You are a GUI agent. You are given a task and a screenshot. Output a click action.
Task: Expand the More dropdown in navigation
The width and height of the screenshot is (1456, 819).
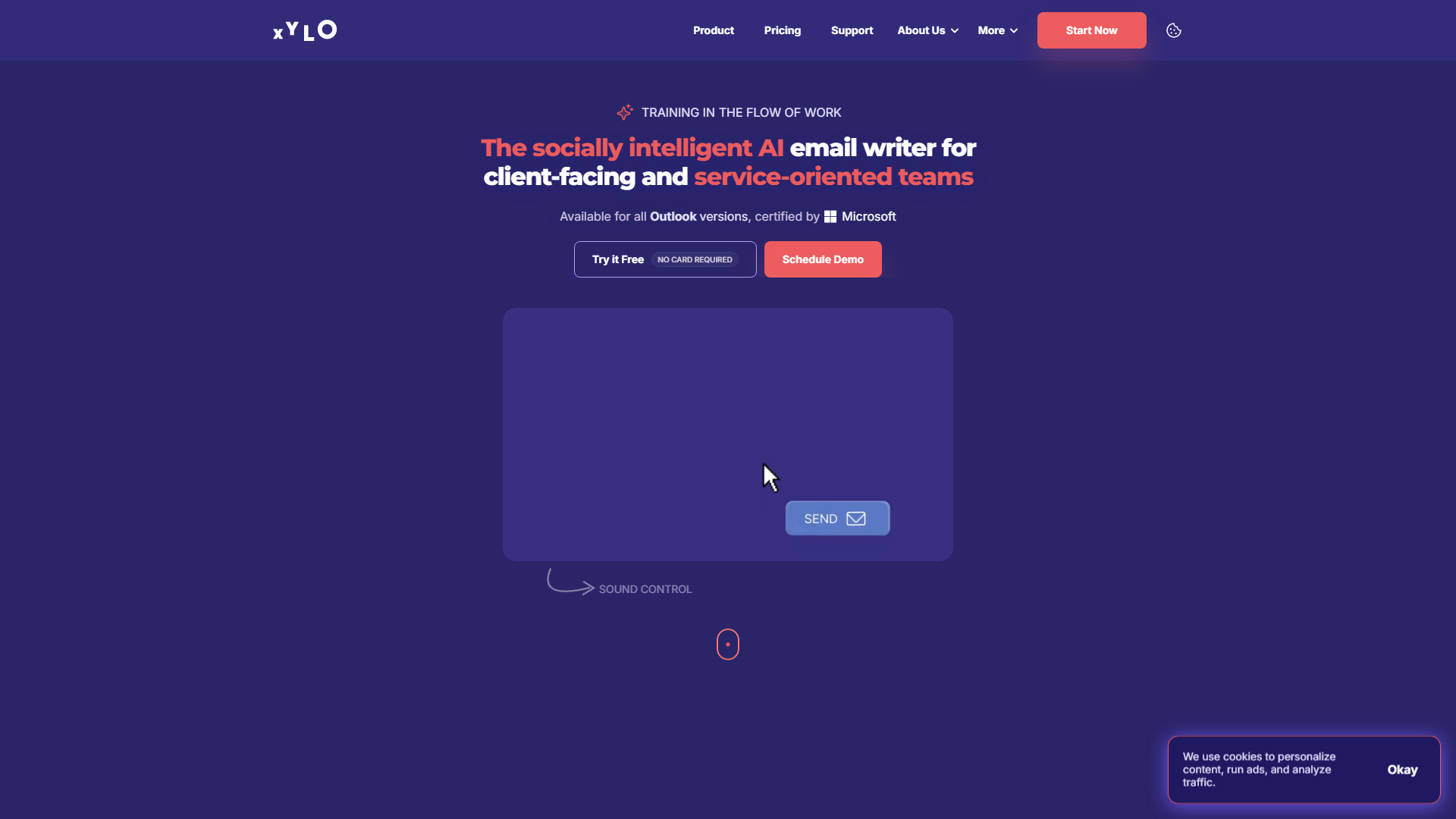(x=997, y=30)
